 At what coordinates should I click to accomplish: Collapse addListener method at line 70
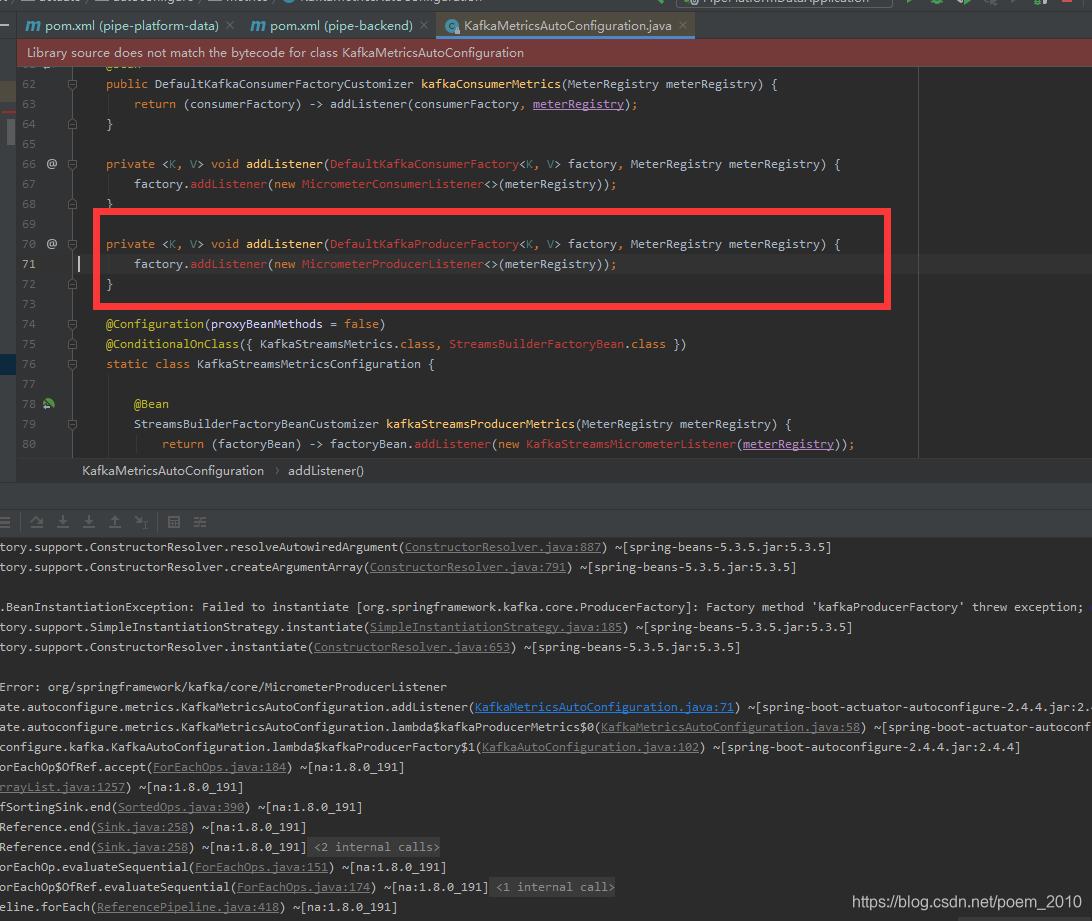pos(72,245)
